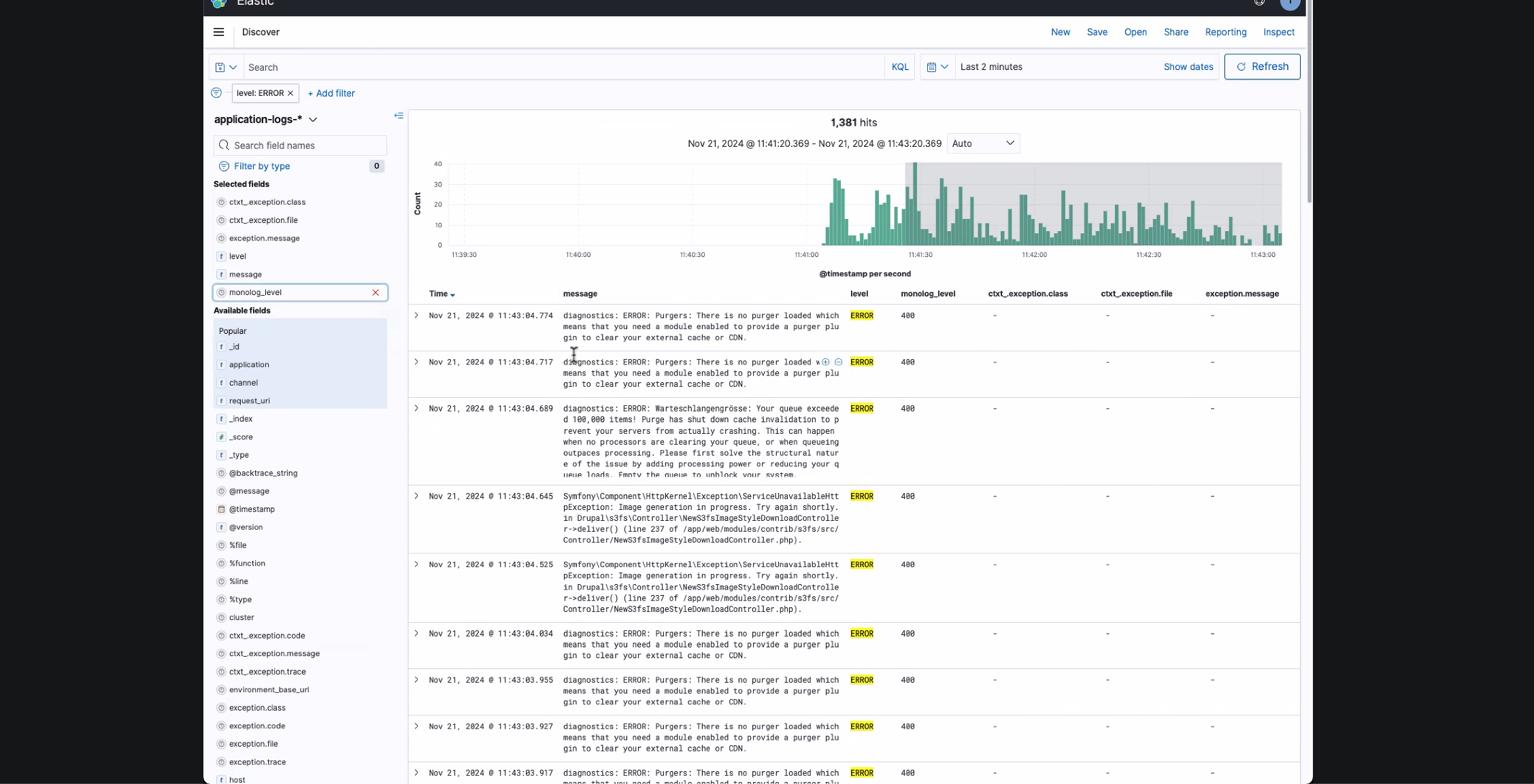Expand the 11:43:04.774 log row
The image size is (1534, 784).
click(x=416, y=316)
